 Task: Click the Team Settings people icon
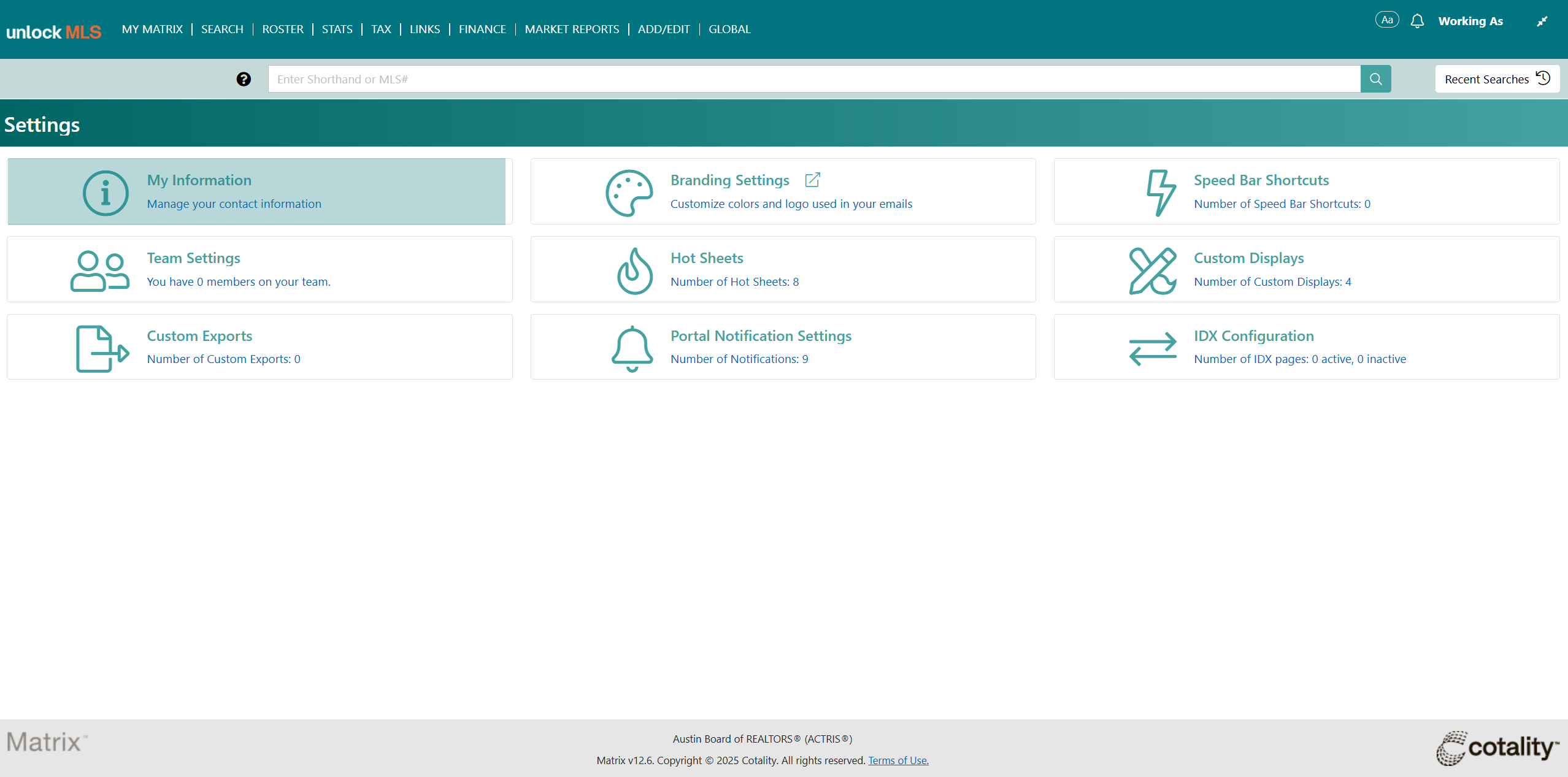click(99, 270)
